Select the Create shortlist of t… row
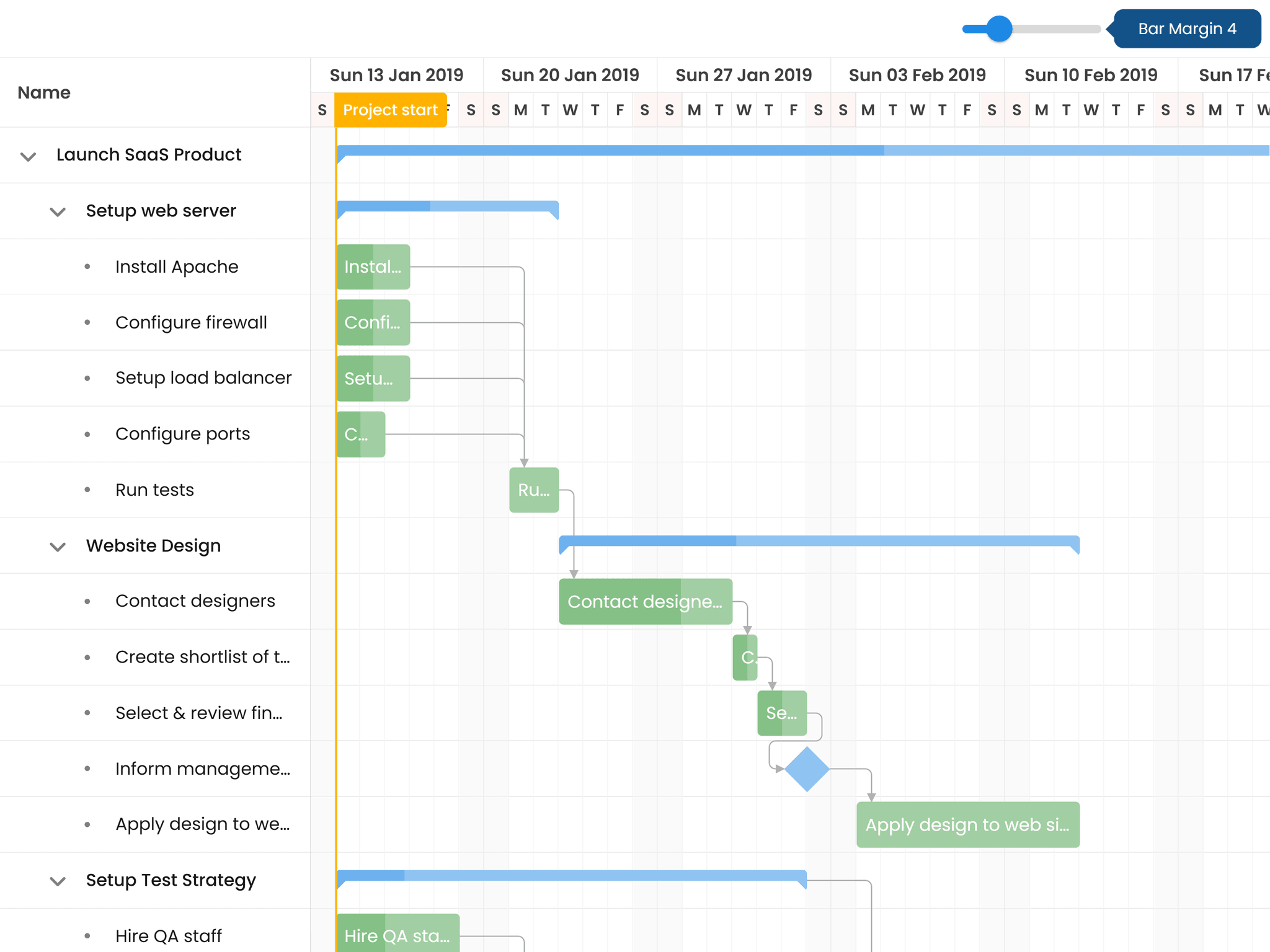 click(202, 657)
